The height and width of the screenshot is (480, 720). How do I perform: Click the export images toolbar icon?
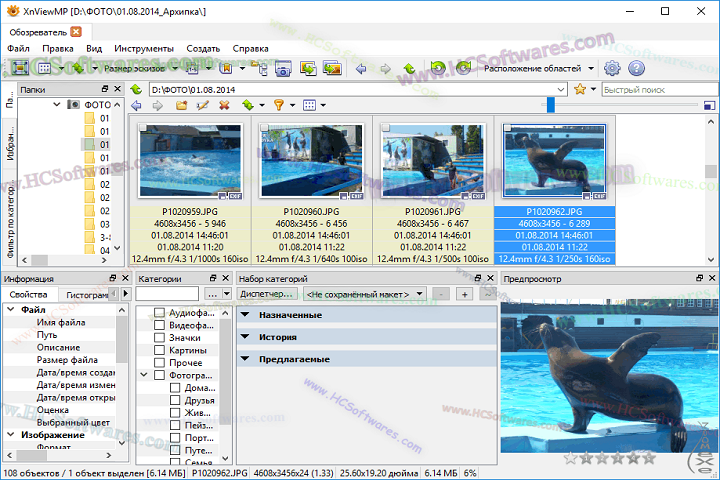(x=332, y=69)
